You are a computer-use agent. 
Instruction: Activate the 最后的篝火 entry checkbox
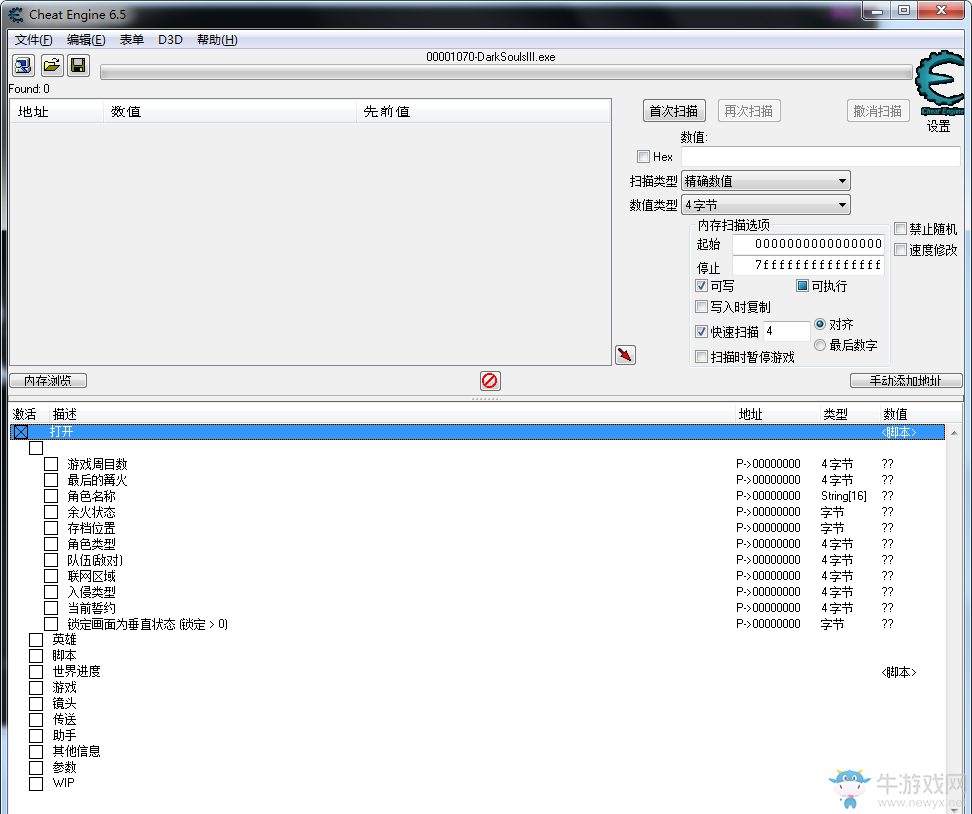pyautogui.click(x=51, y=480)
